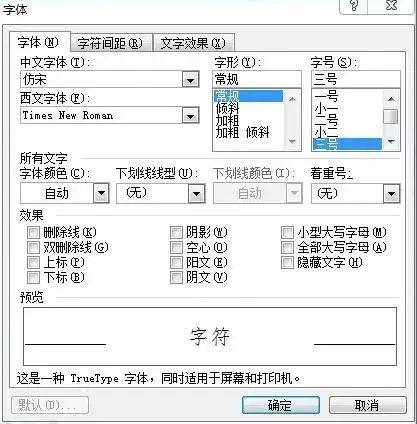Click scroll-up arrow in 字形 list
The image size is (417, 424).
pyautogui.click(x=292, y=99)
